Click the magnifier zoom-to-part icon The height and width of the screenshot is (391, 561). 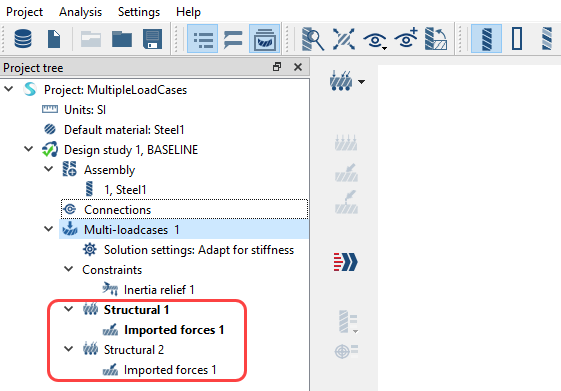tap(313, 39)
